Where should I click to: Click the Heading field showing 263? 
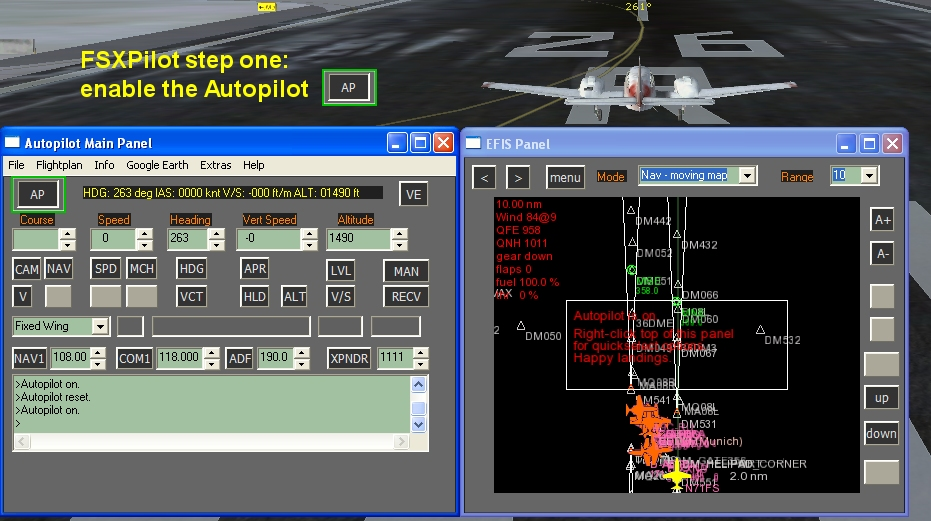(x=188, y=239)
